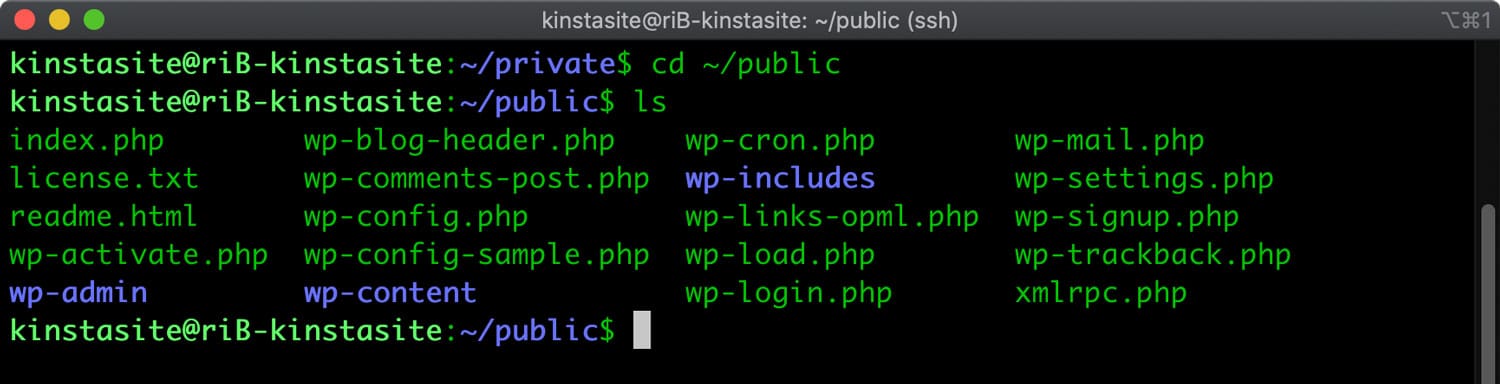Click the red close window button
Viewport: 1500px width, 384px height.
click(x=24, y=20)
